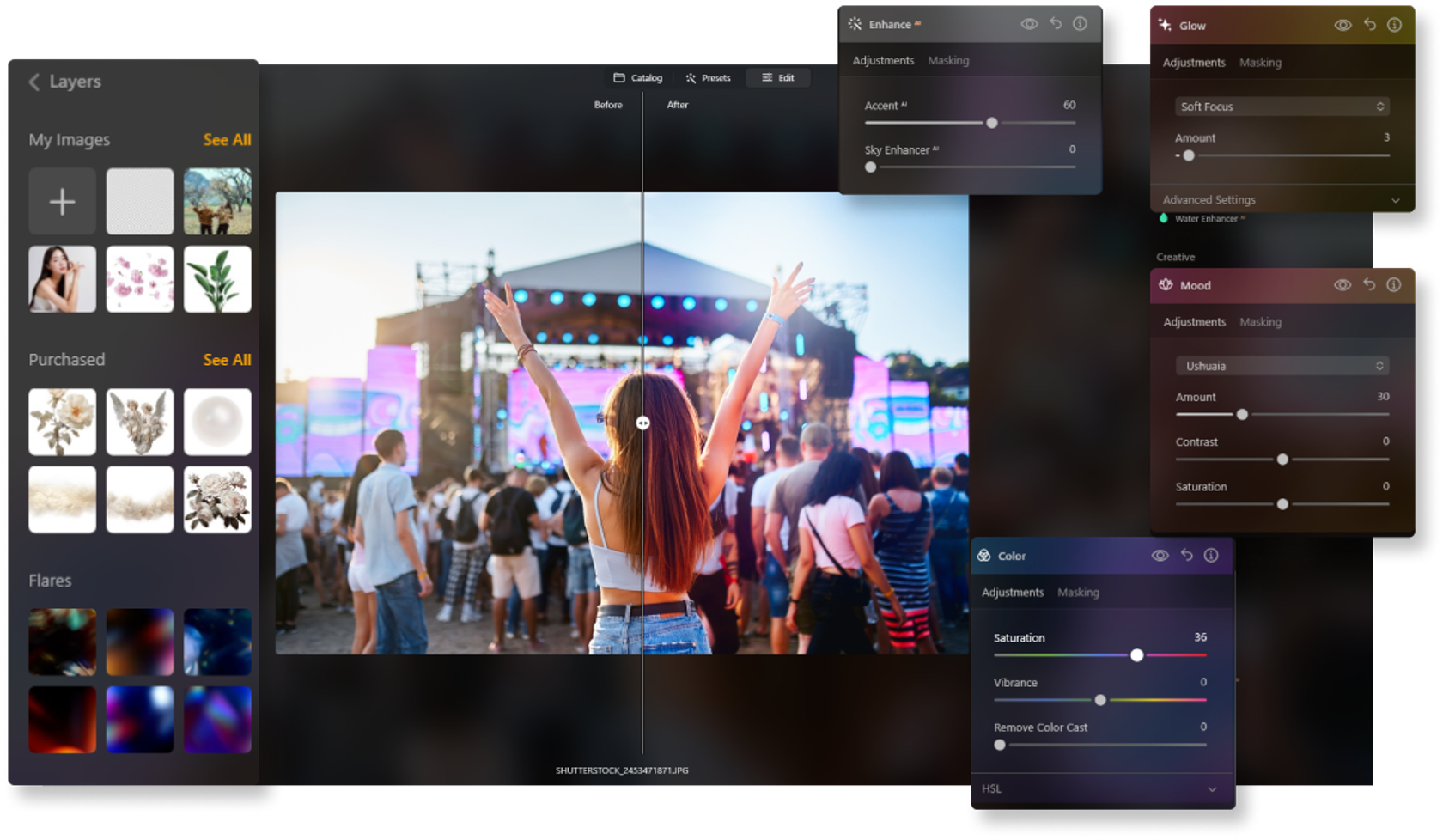Click the plus tile to add an image
This screenshot has height=840, width=1443.
62,200
